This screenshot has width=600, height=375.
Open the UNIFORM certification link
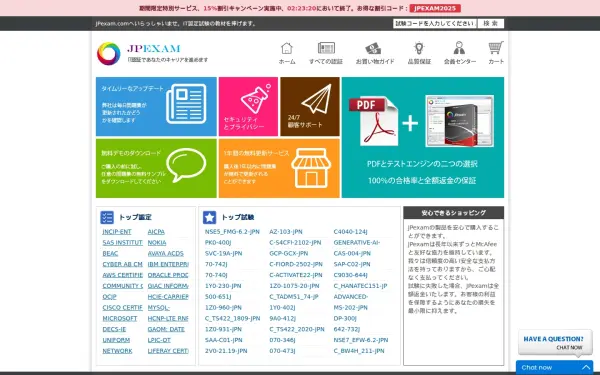click(x=116, y=340)
